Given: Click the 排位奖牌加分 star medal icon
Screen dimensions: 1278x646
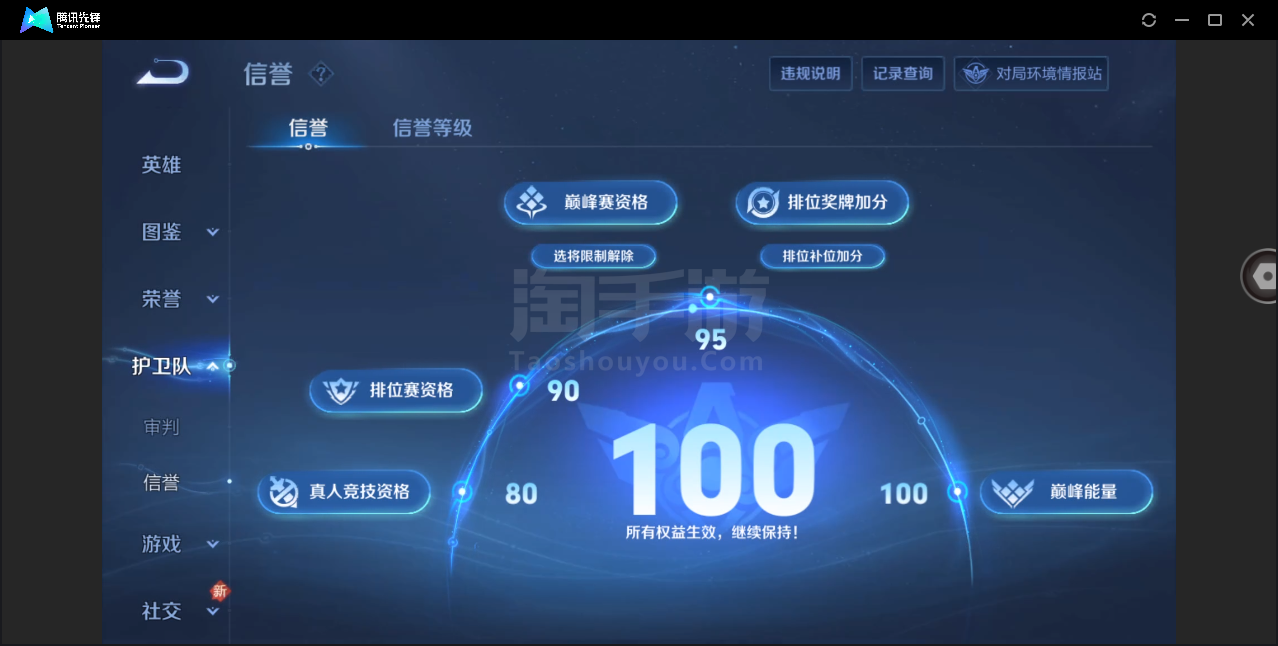Looking at the screenshot, I should [x=763, y=203].
